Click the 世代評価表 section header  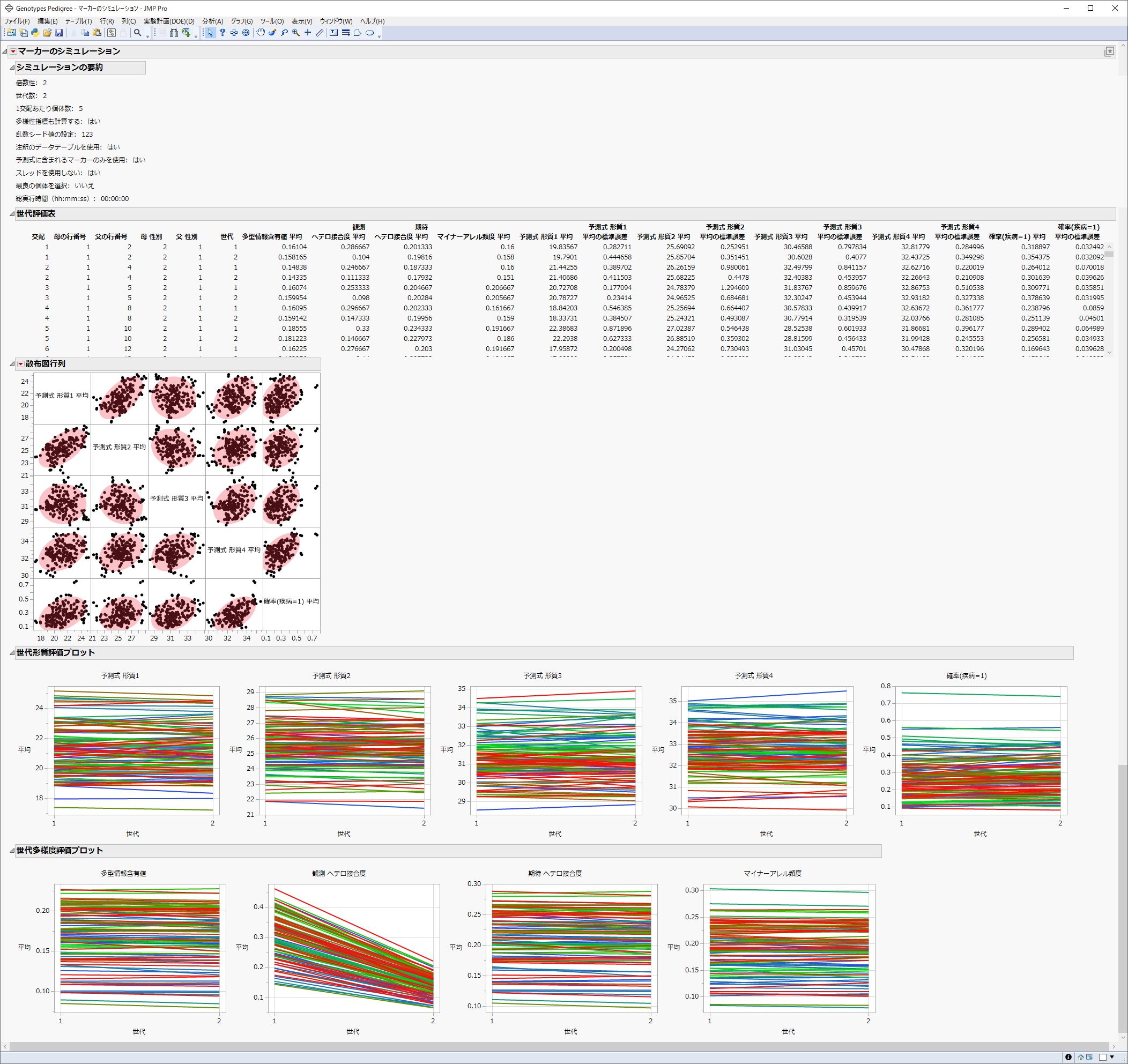point(36,214)
